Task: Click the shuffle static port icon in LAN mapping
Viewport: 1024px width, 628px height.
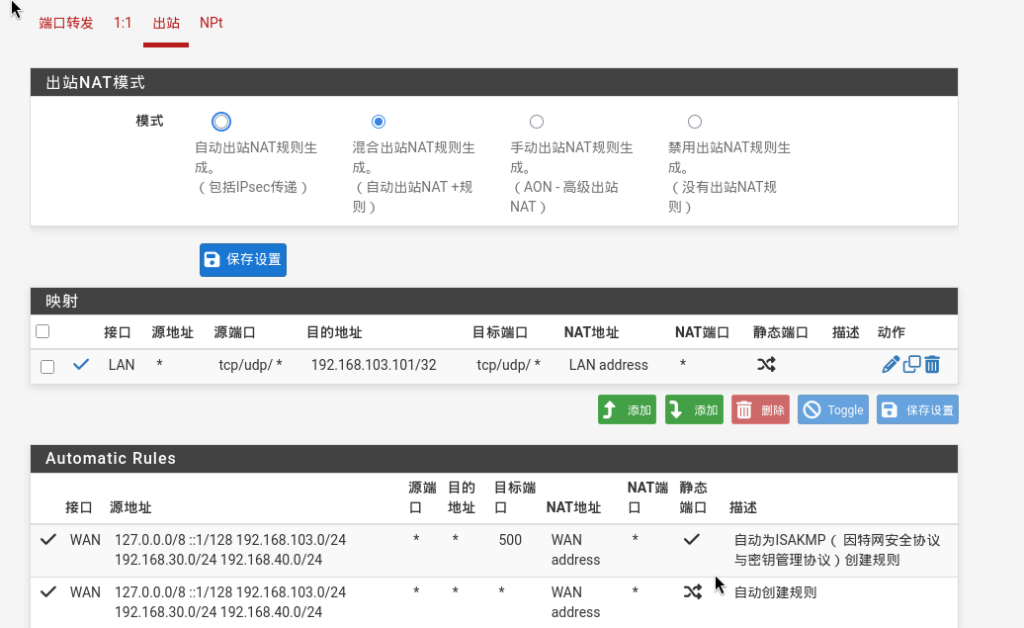Action: pyautogui.click(x=766, y=365)
